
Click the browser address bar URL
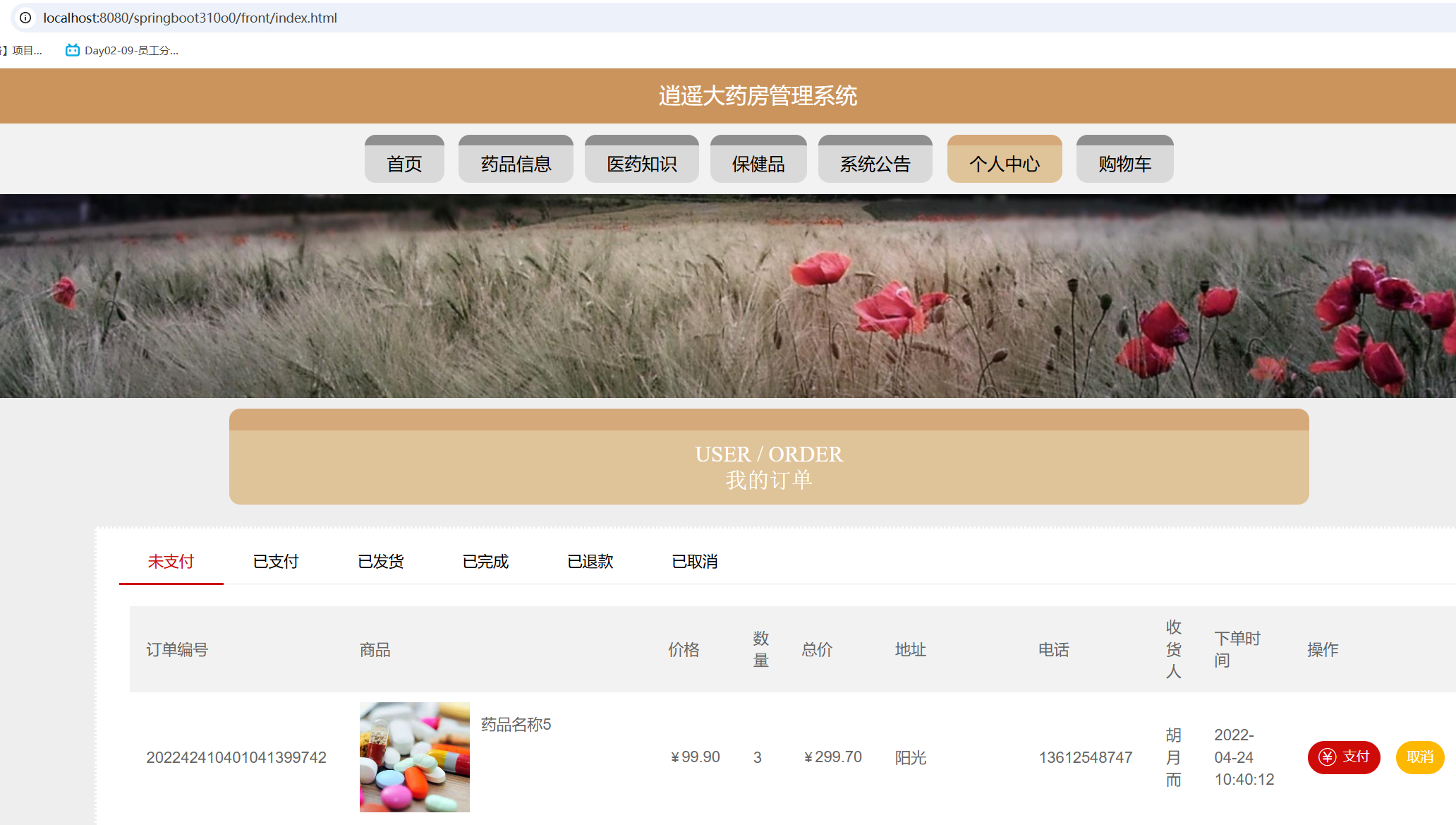tap(190, 18)
